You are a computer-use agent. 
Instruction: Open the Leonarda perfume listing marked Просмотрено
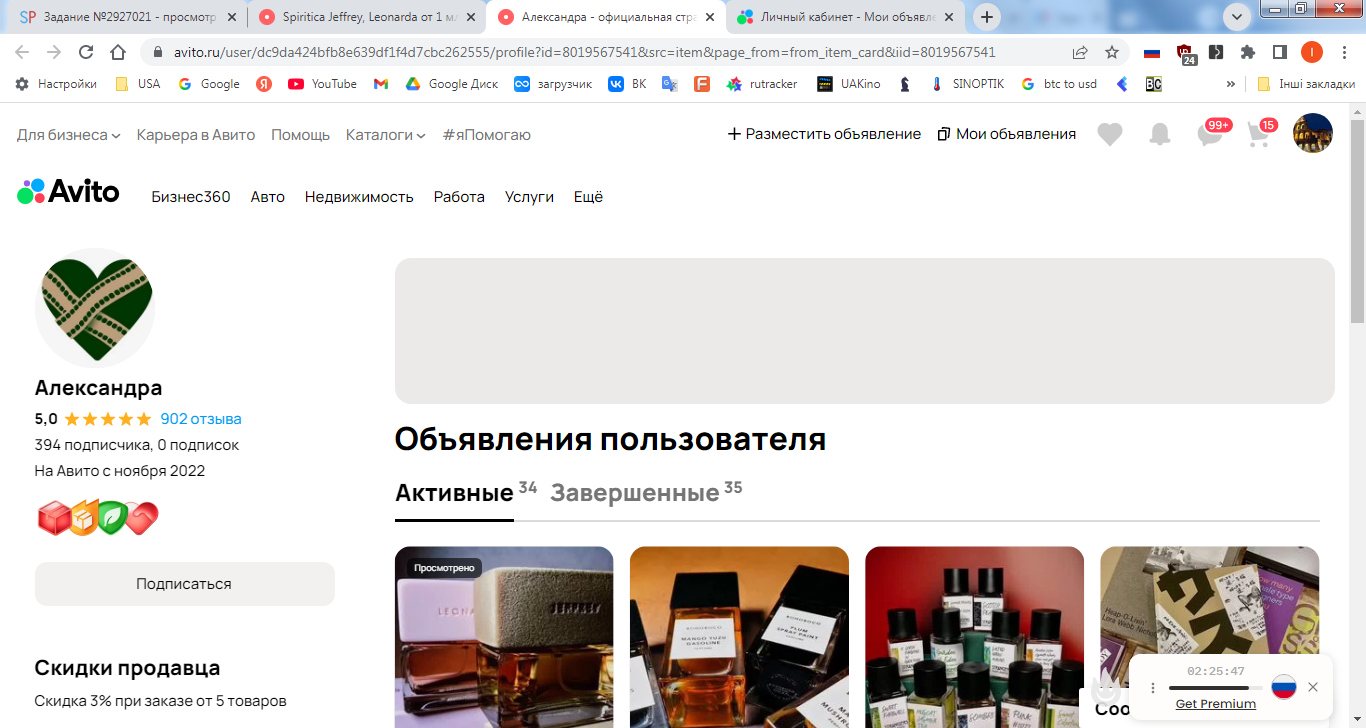pos(504,637)
